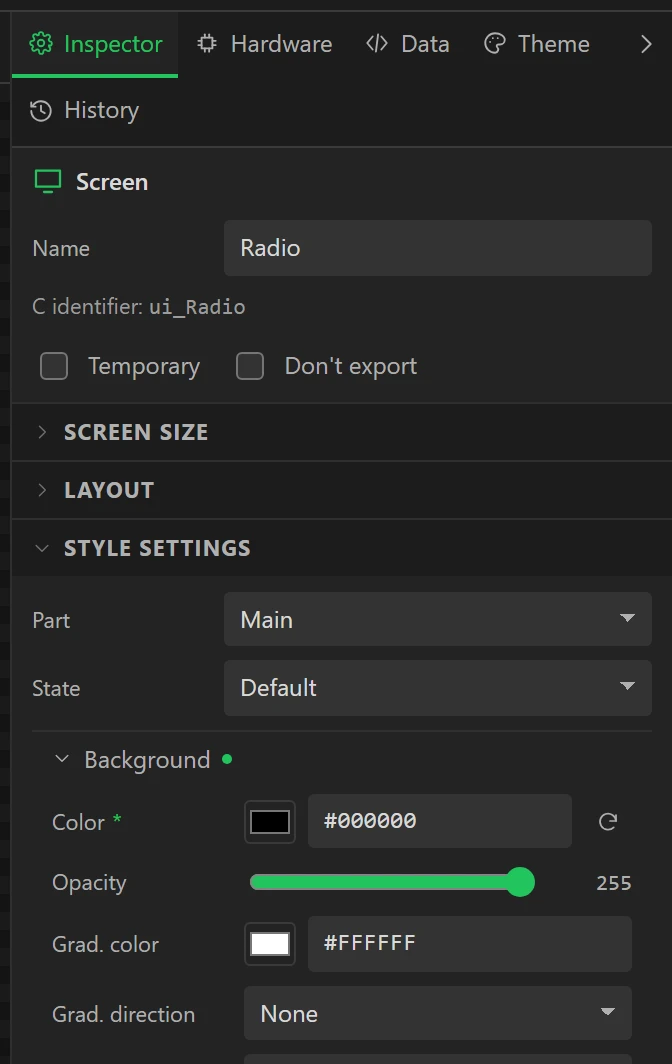Edit the Grad. color hex field #FFFFFF

click(470, 943)
